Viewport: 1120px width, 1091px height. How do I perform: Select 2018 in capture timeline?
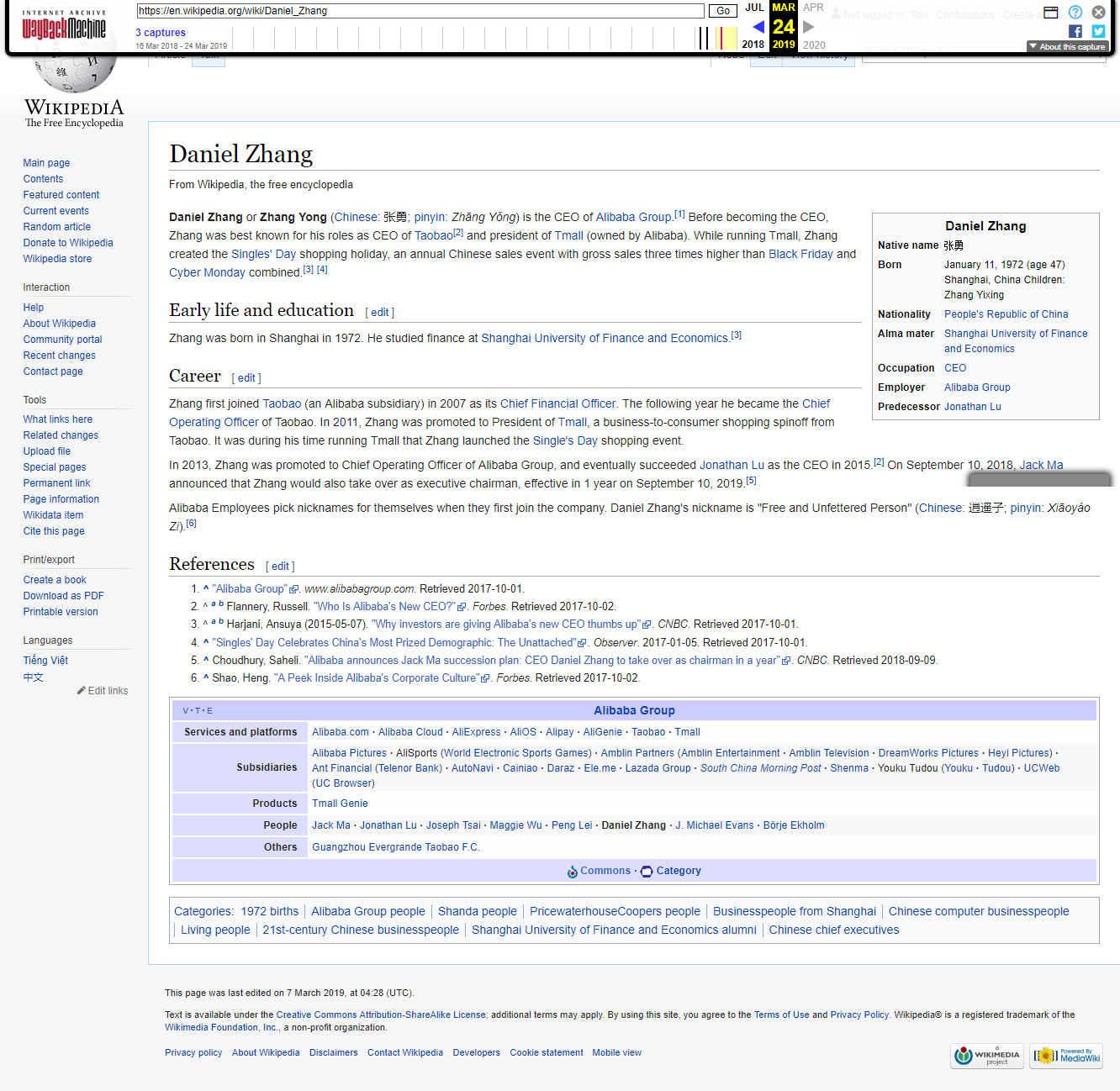pos(753,45)
